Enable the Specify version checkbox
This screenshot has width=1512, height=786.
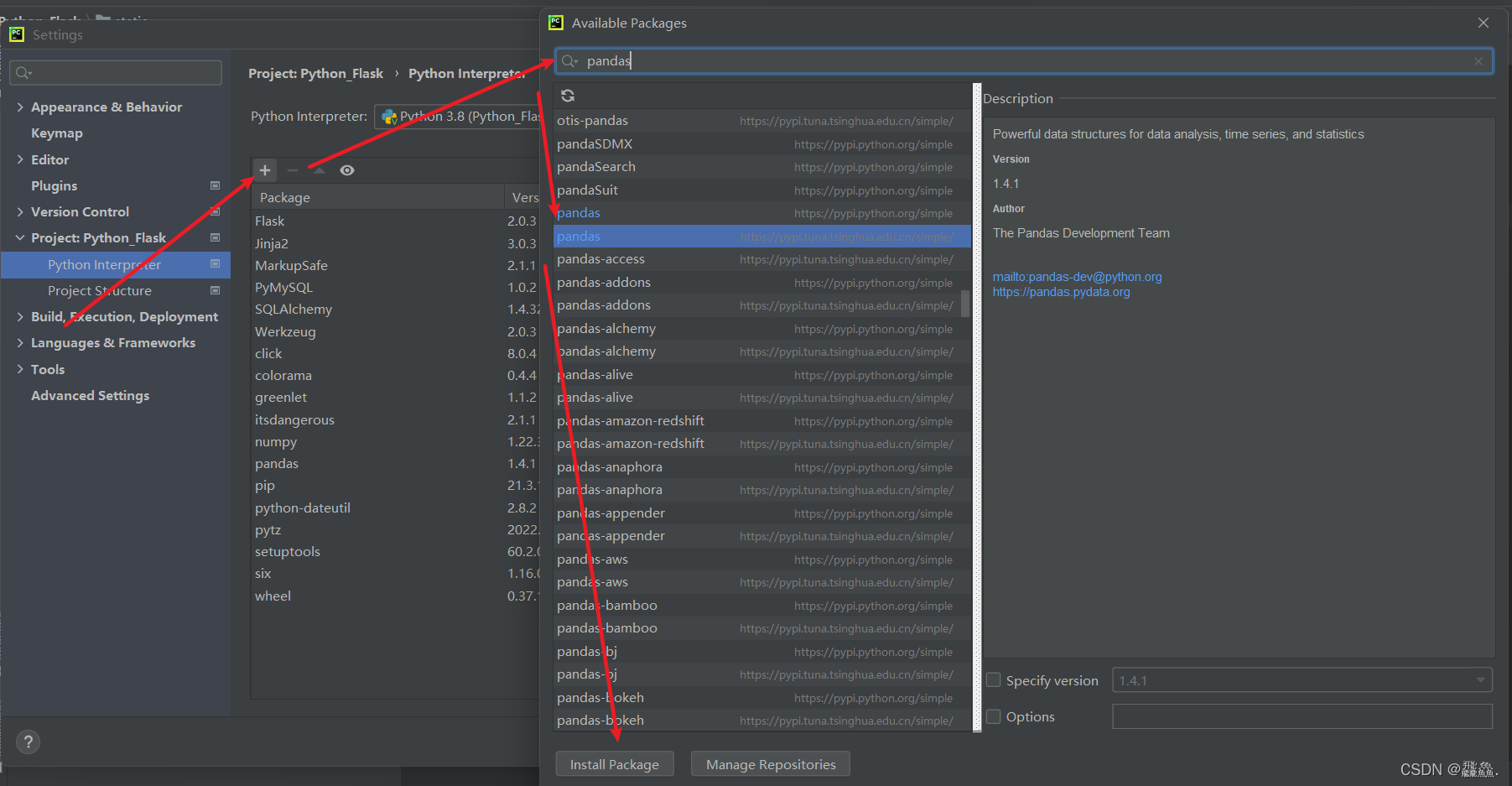(994, 680)
